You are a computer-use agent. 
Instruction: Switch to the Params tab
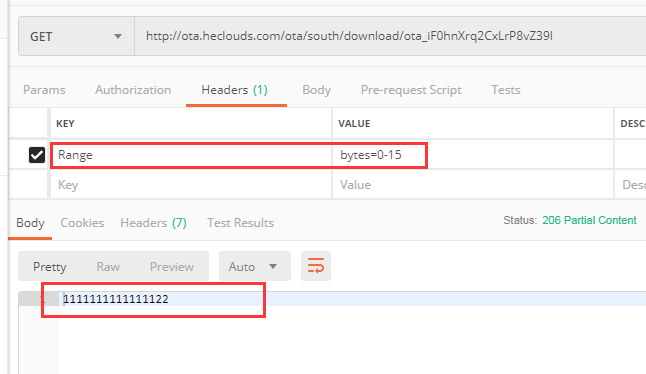tap(44, 90)
